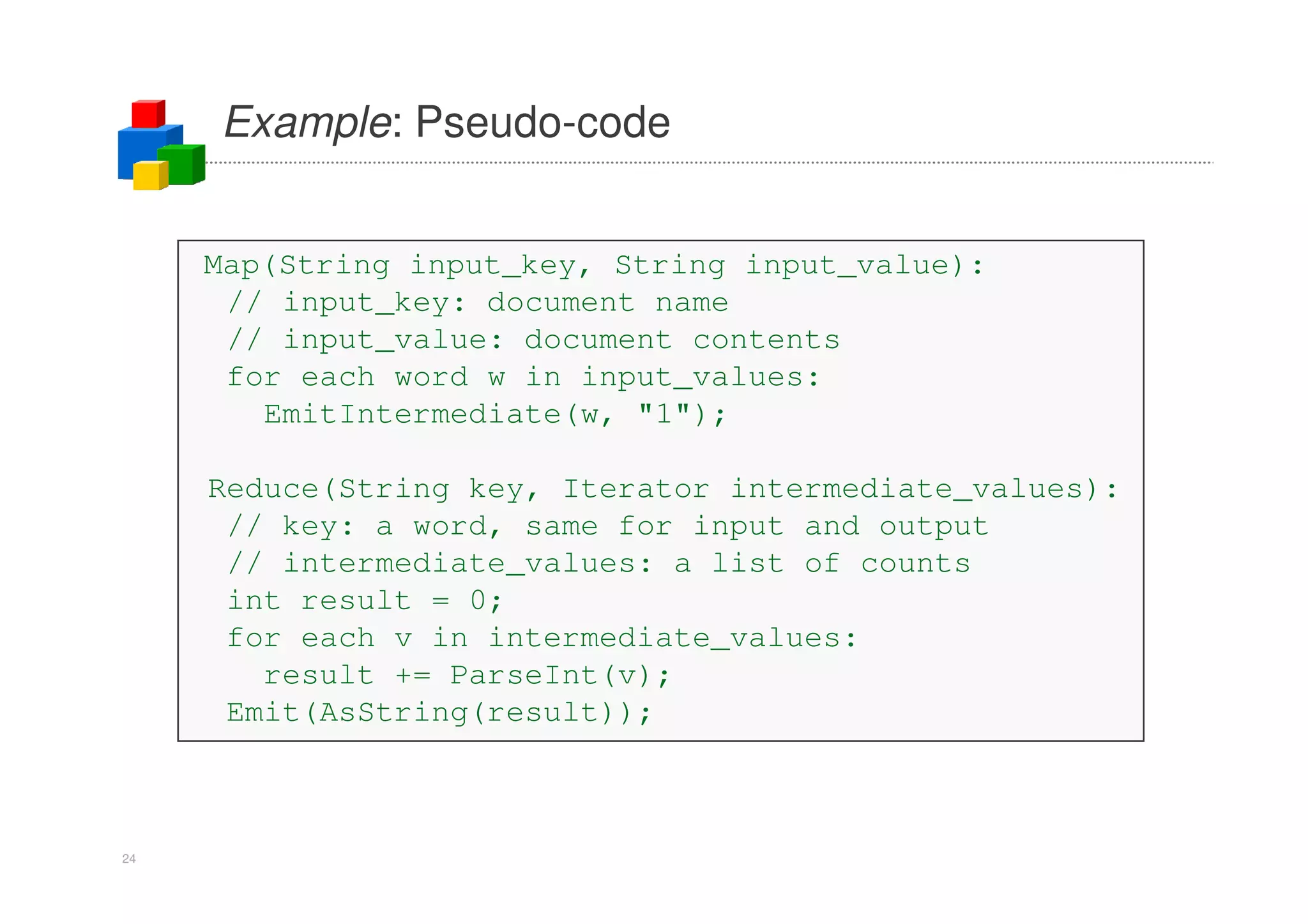This screenshot has width=1308, height=924.
Task: Click the slide page number 24
Action: click(x=129, y=859)
